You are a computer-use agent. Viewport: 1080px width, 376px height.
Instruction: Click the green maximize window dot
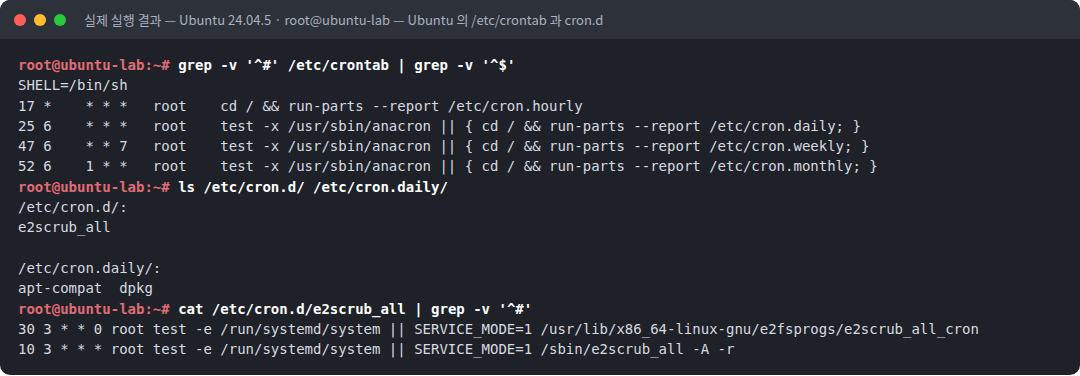[60, 20]
